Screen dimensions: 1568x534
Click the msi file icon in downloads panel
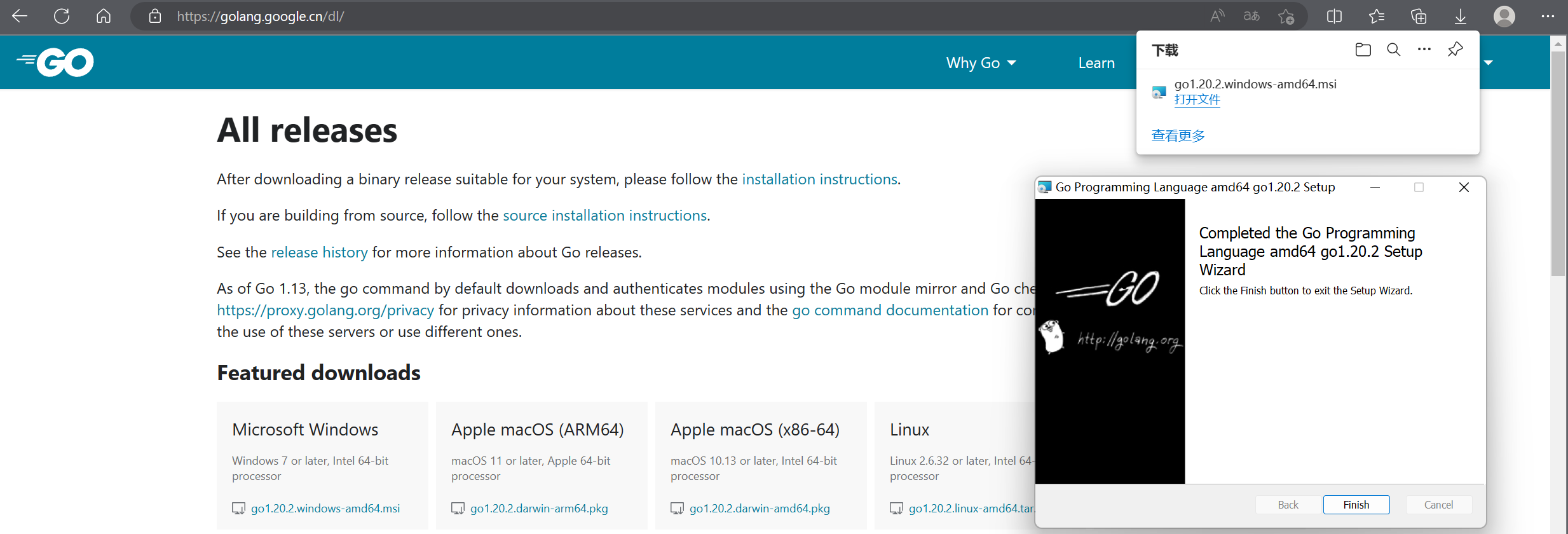pyautogui.click(x=1159, y=92)
